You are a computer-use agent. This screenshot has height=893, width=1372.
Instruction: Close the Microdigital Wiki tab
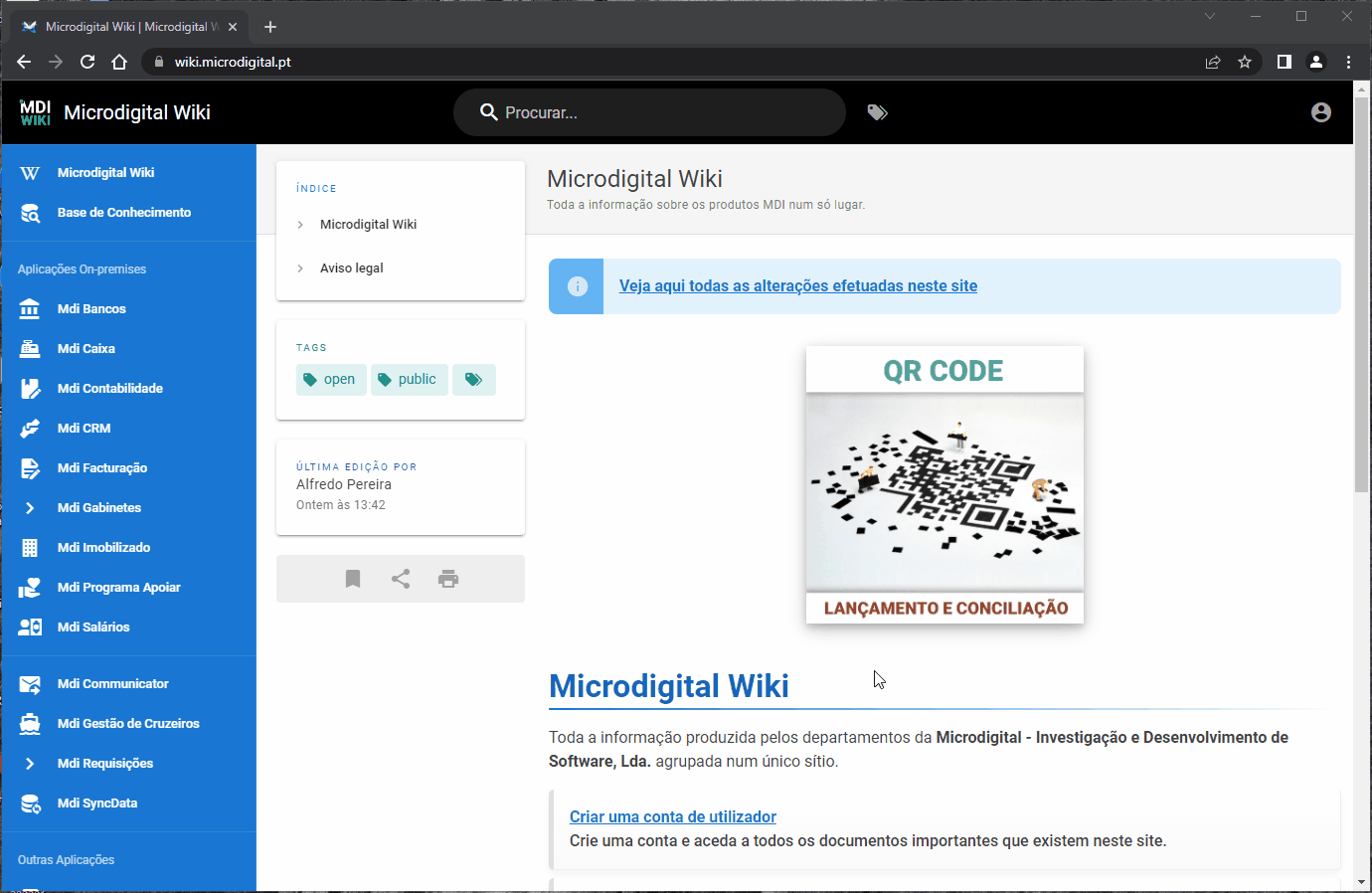pyautogui.click(x=233, y=27)
